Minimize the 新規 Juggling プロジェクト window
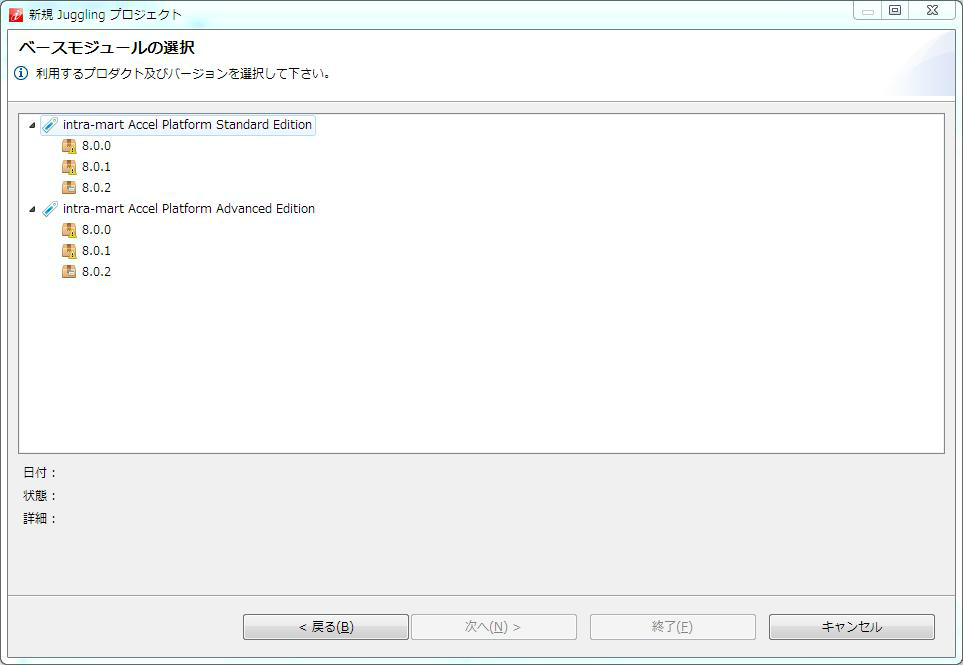Image resolution: width=963 pixels, height=665 pixels. (868, 11)
